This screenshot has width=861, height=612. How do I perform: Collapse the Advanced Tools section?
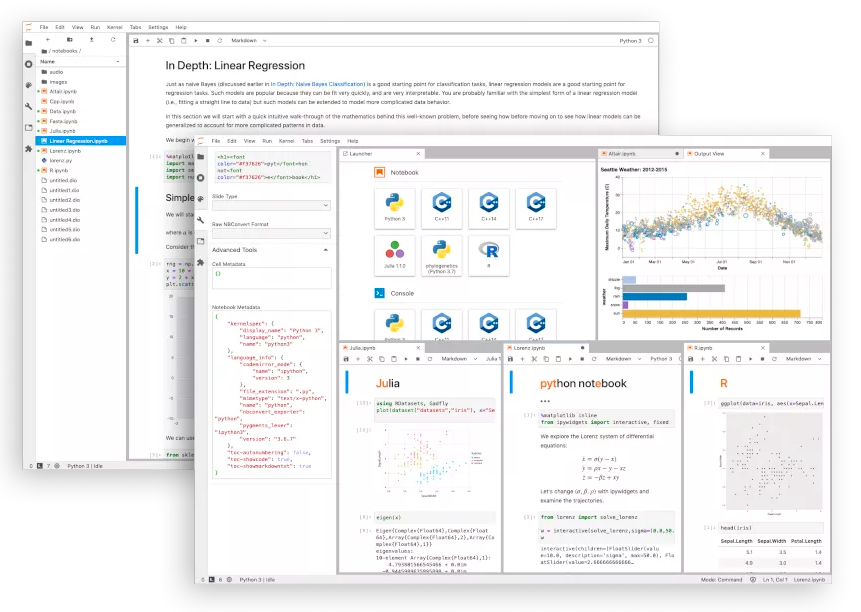pos(326,250)
